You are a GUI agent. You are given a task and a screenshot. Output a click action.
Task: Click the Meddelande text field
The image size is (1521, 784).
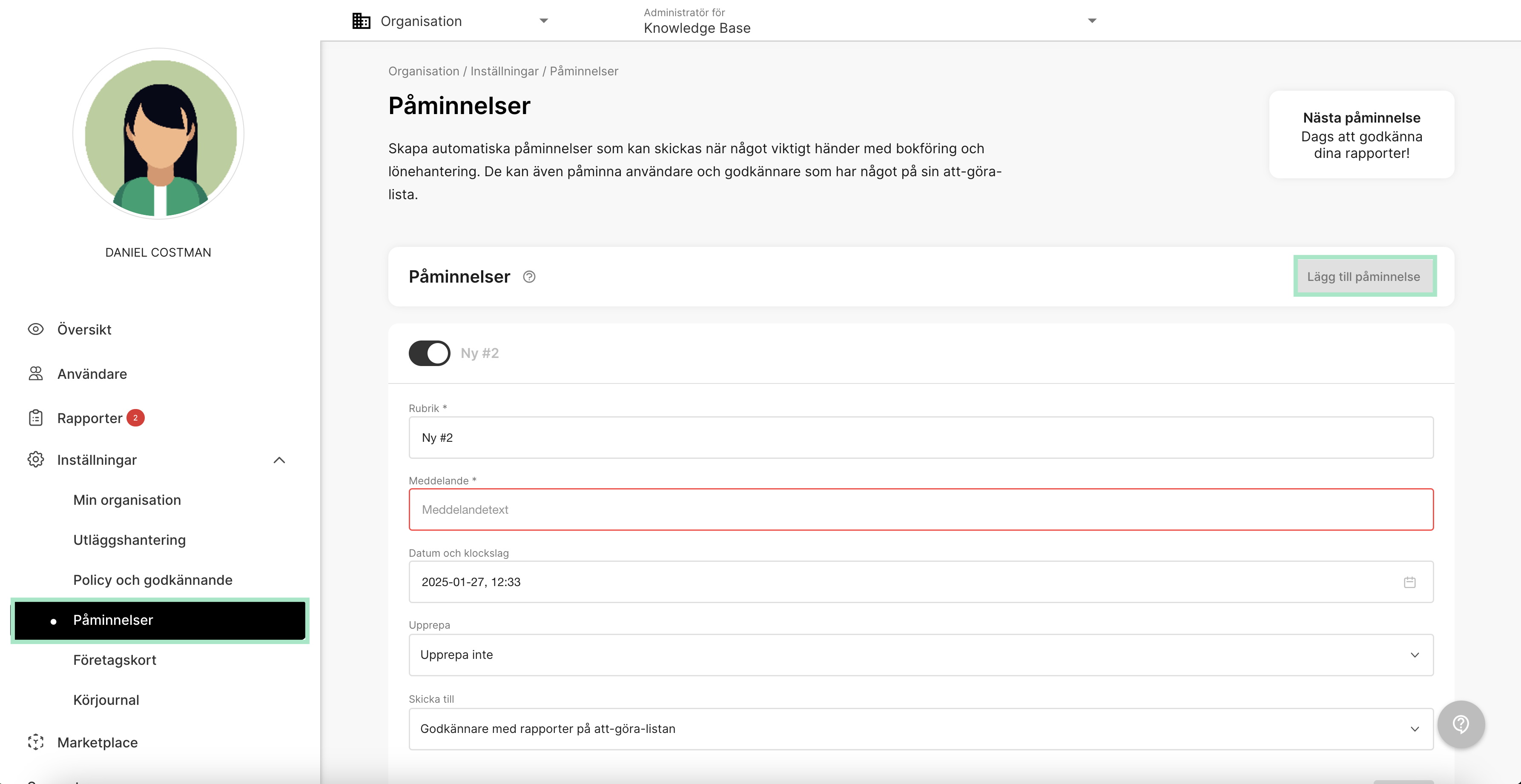tap(921, 509)
